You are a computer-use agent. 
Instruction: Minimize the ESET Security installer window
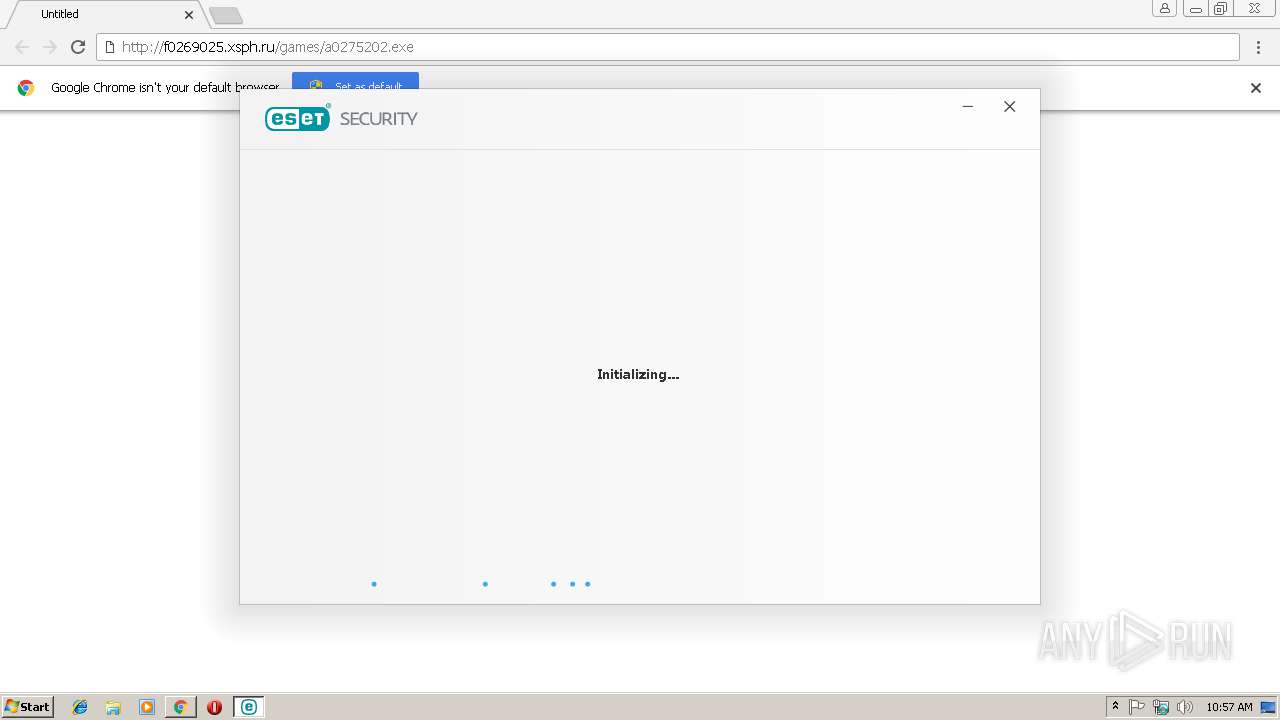[x=967, y=107]
